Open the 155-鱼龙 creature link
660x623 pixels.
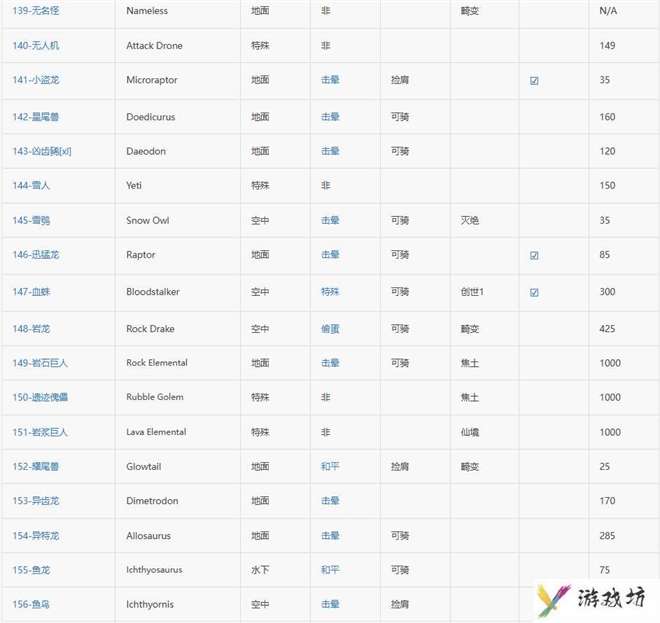click(x=31, y=570)
